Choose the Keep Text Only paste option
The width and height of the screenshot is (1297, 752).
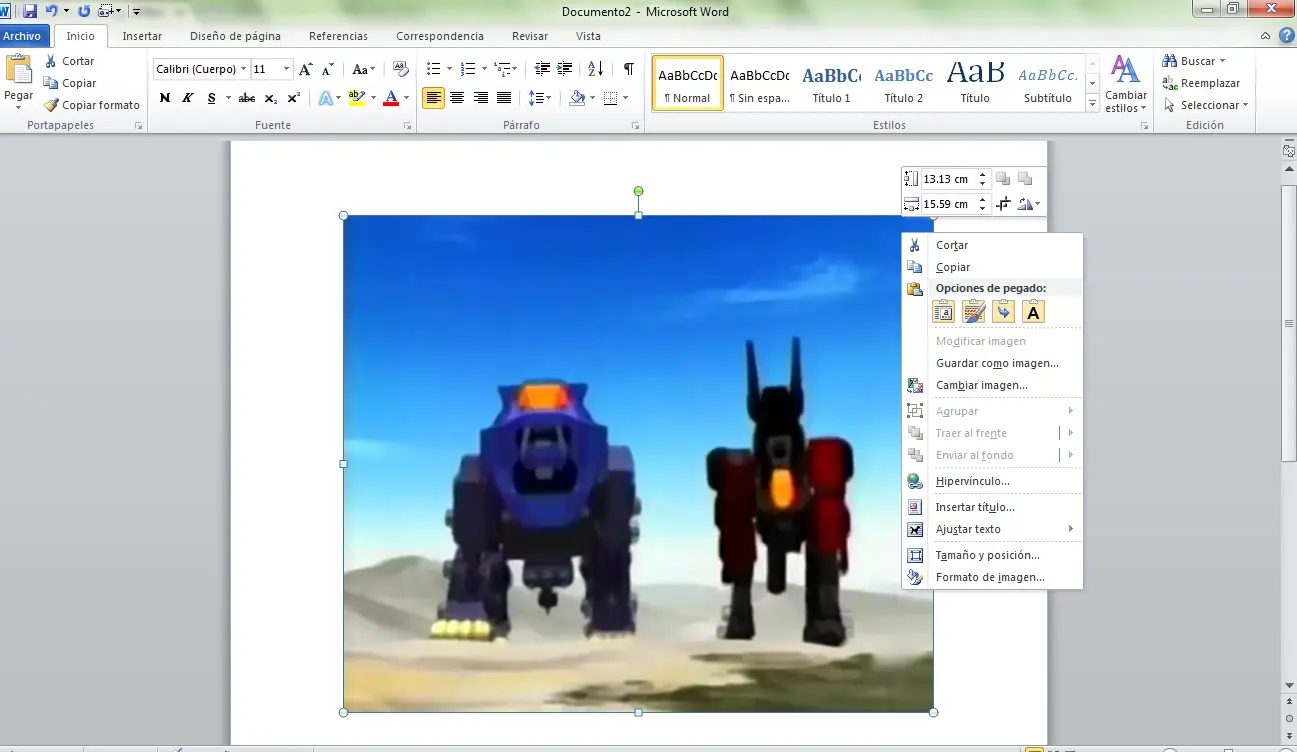[x=1033, y=312]
